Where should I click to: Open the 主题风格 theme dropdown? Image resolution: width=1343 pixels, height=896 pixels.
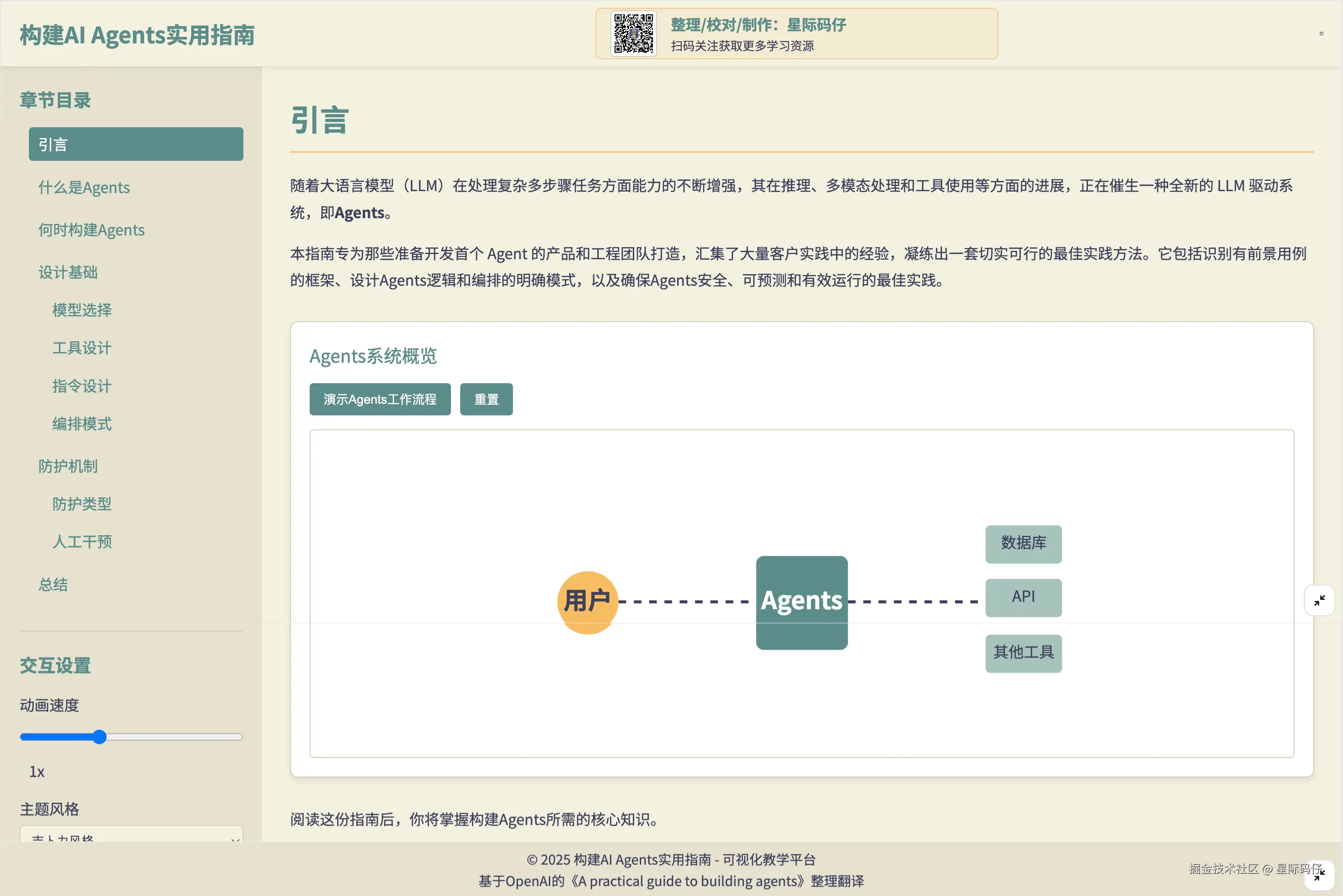pos(132,835)
